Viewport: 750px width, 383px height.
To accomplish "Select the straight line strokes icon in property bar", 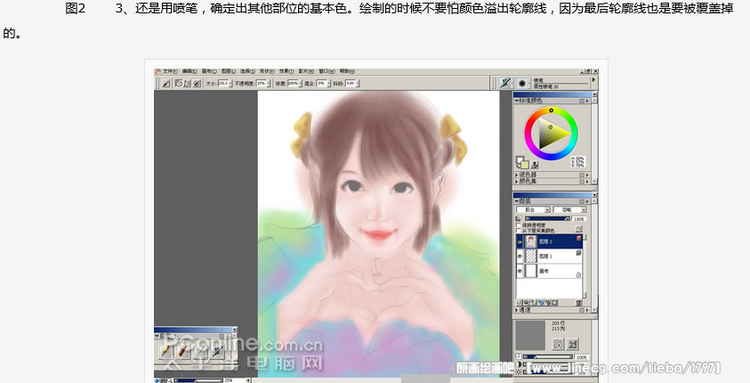I will (188, 83).
